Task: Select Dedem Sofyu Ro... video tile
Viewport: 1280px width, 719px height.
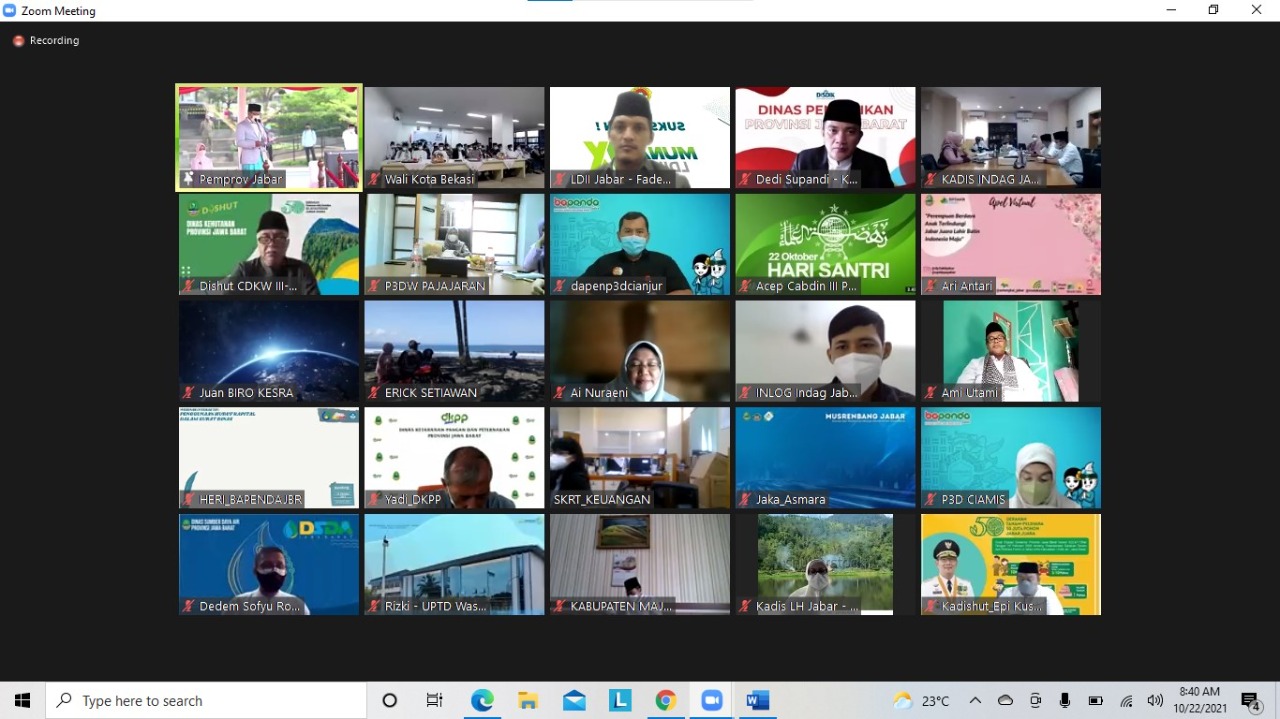Action: point(269,564)
